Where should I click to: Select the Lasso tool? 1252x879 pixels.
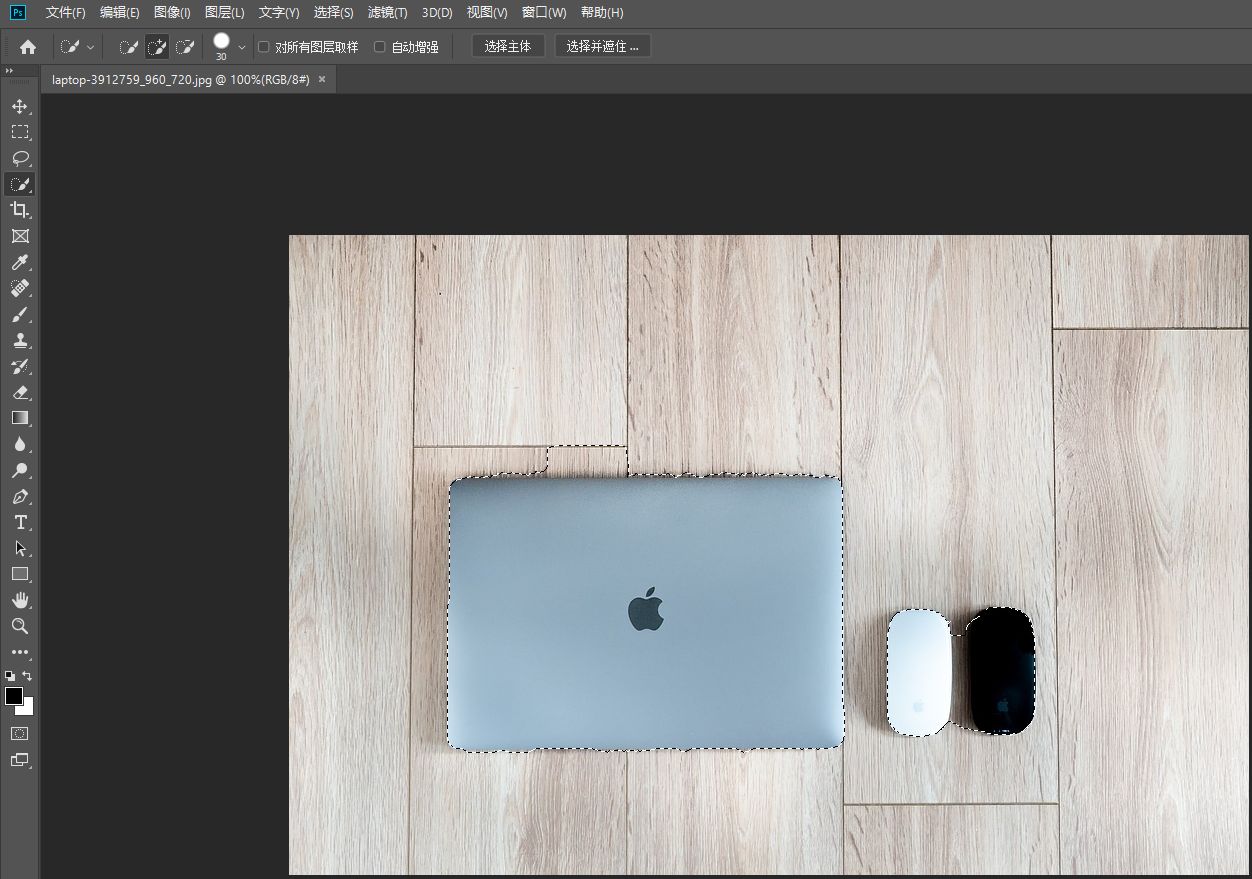[x=20, y=158]
